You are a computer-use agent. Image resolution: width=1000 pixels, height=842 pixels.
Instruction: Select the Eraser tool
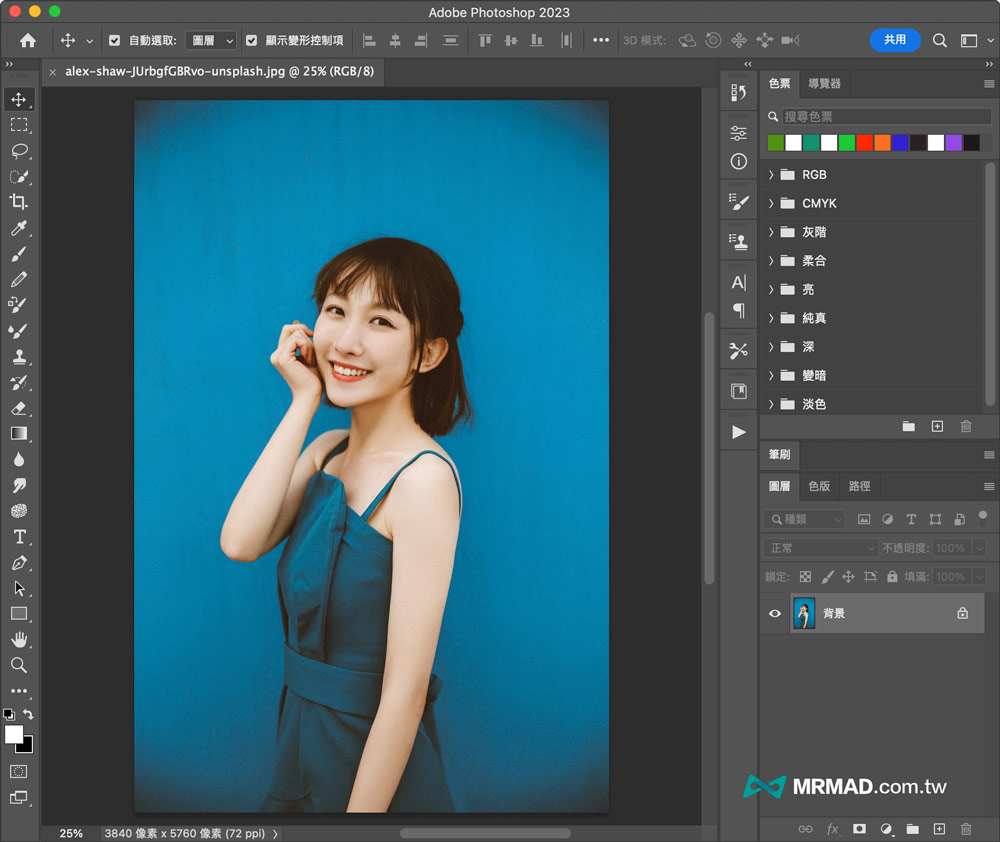(19, 408)
